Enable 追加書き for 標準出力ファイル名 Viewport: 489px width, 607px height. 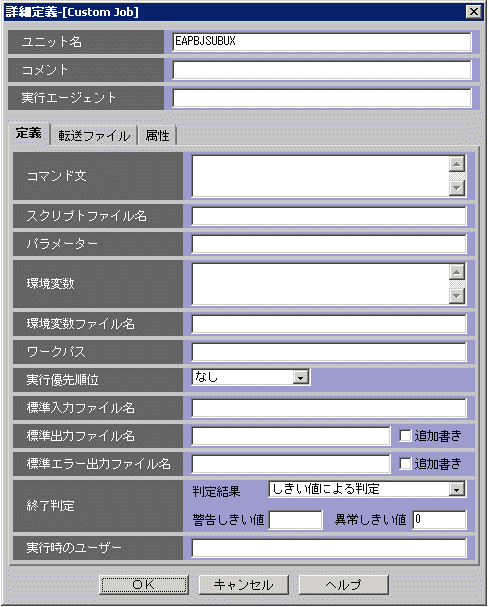405,436
